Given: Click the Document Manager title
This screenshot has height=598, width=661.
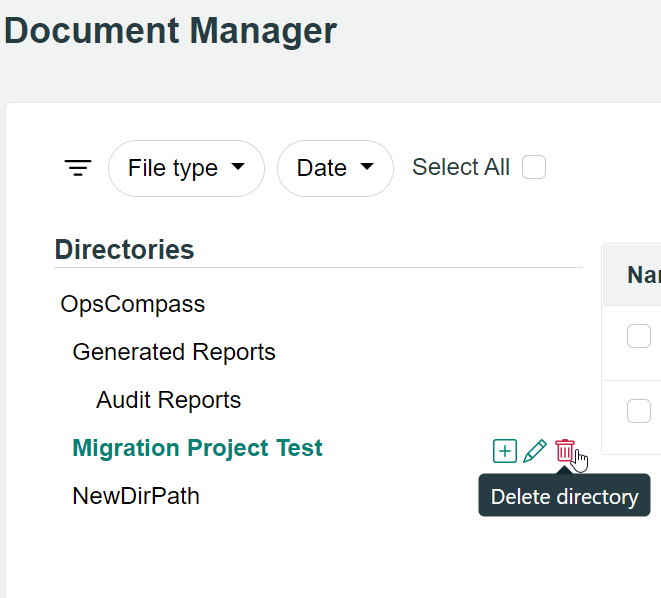Looking at the screenshot, I should click(170, 30).
